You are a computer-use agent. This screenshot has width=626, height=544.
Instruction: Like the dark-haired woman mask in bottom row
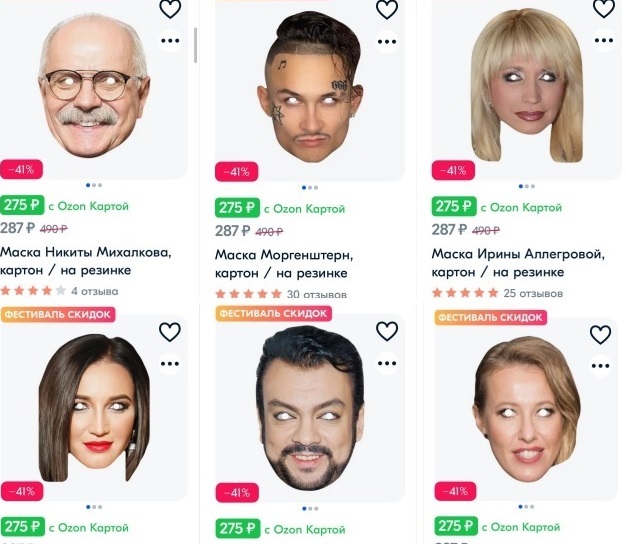pyautogui.click(x=170, y=332)
